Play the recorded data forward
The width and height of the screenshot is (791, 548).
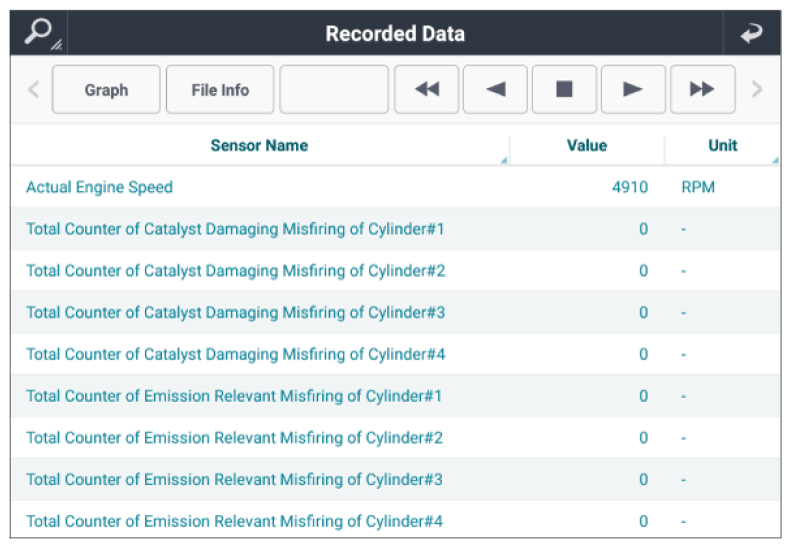[632, 90]
